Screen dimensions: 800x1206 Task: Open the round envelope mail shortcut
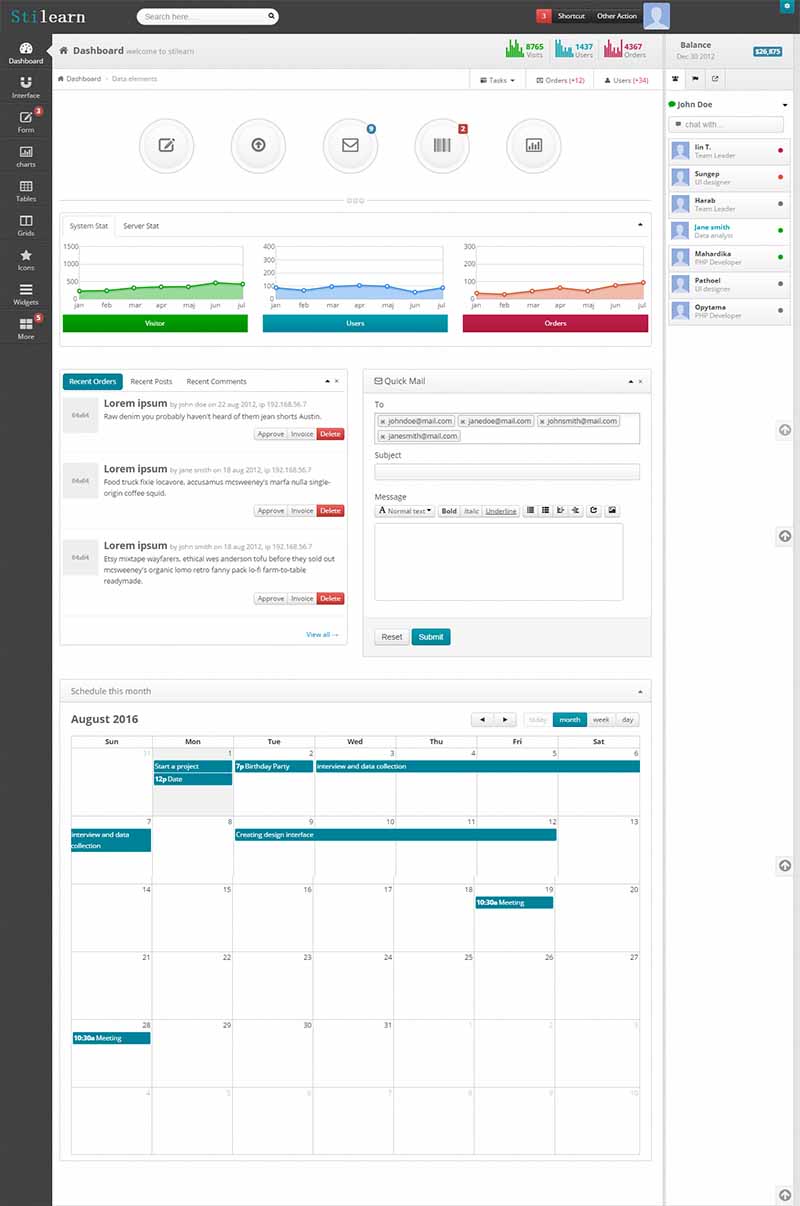tap(350, 145)
